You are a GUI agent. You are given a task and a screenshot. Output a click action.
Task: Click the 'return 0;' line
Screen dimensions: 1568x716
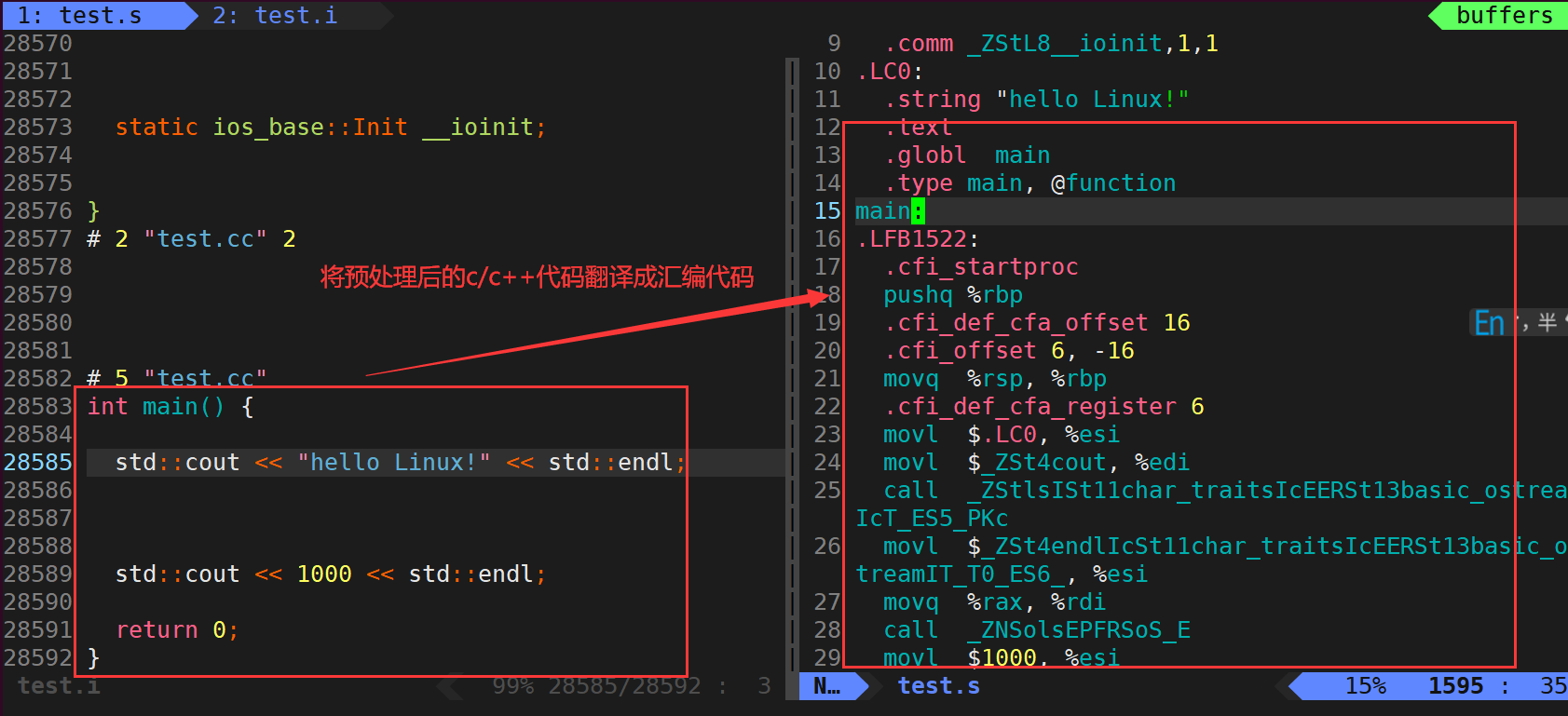point(177,630)
